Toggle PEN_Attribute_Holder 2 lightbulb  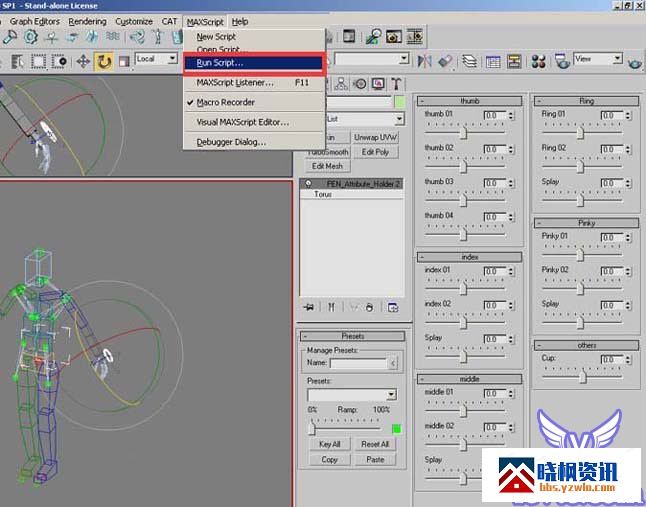click(x=308, y=184)
